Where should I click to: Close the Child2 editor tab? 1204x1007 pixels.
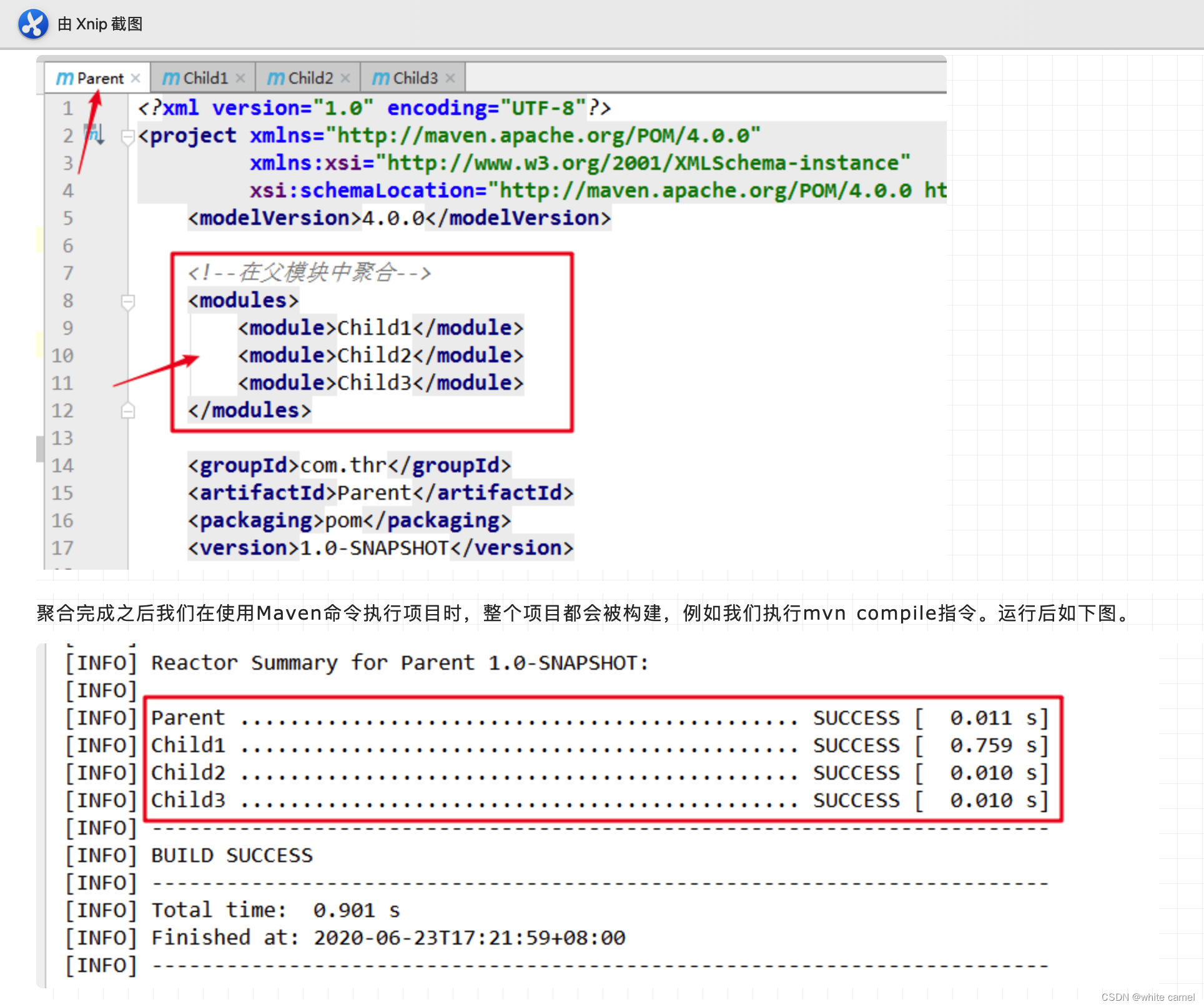pyautogui.click(x=345, y=79)
